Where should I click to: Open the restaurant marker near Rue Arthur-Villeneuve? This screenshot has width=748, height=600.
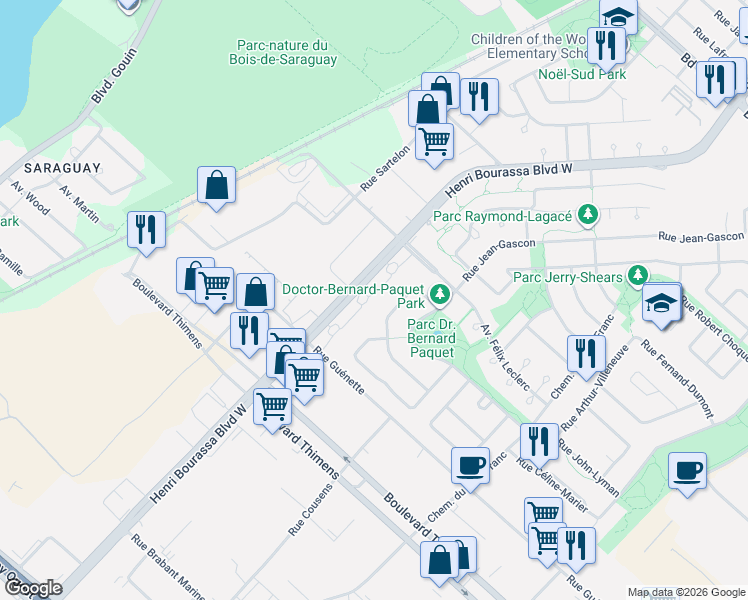click(x=586, y=354)
